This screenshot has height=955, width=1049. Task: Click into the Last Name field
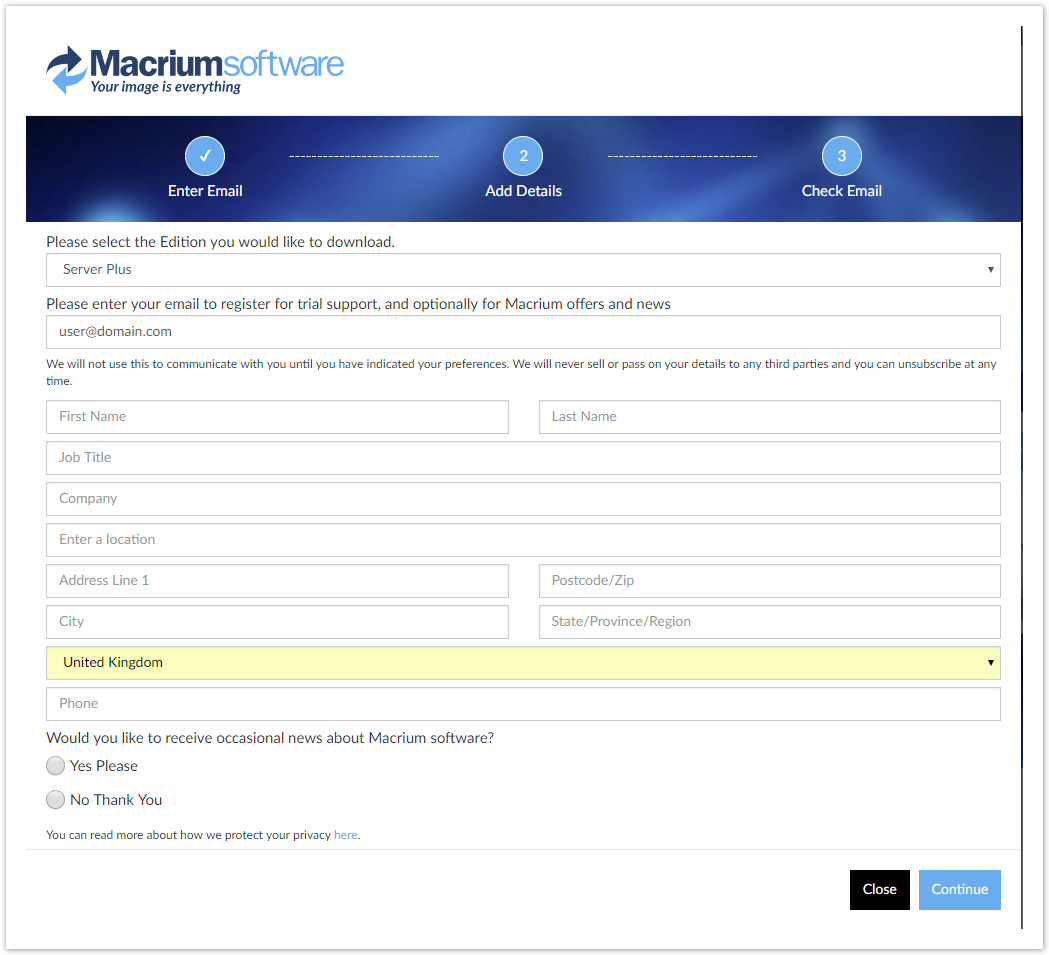(770, 417)
